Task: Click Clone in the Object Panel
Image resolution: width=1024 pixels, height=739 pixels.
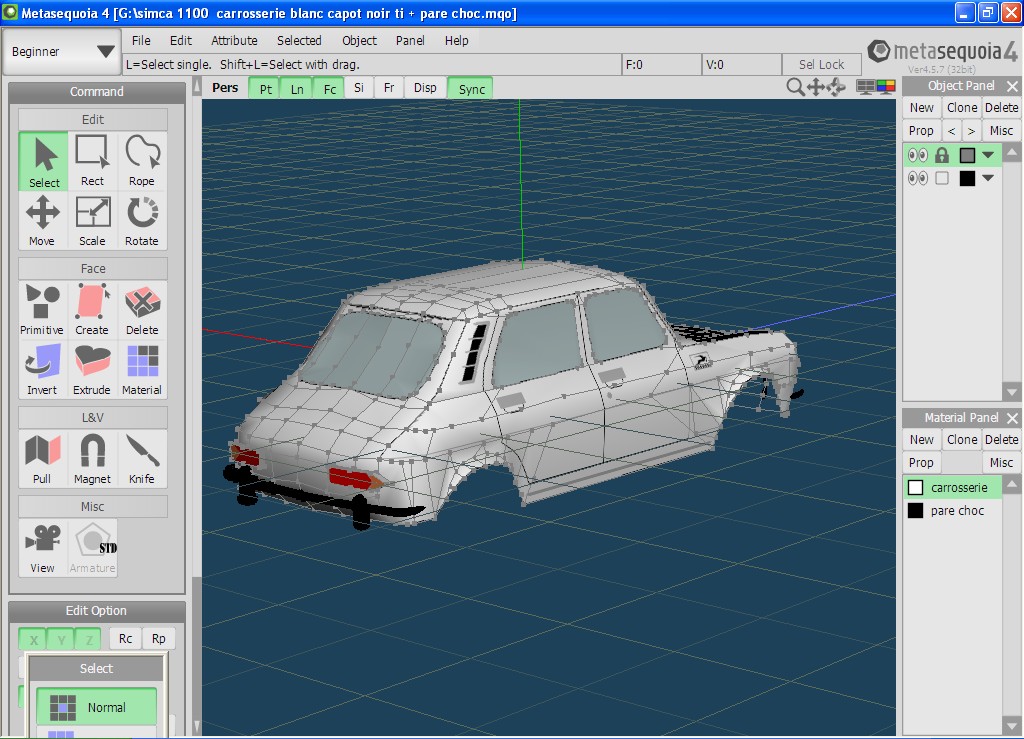Action: (962, 108)
